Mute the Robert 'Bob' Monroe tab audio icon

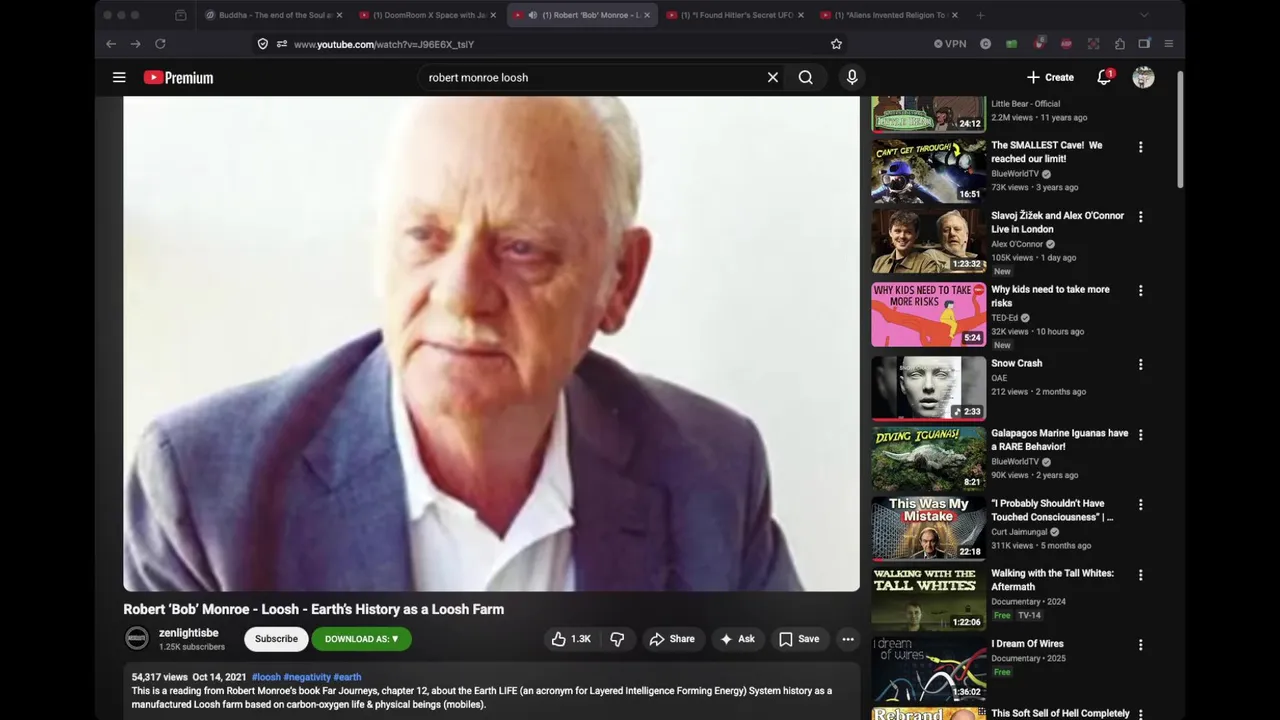[532, 15]
